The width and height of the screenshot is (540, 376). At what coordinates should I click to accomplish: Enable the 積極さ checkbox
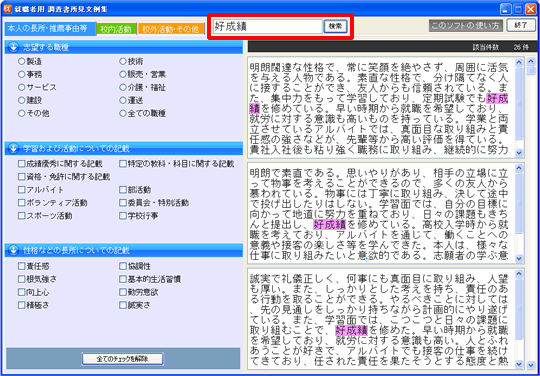(x=22, y=305)
